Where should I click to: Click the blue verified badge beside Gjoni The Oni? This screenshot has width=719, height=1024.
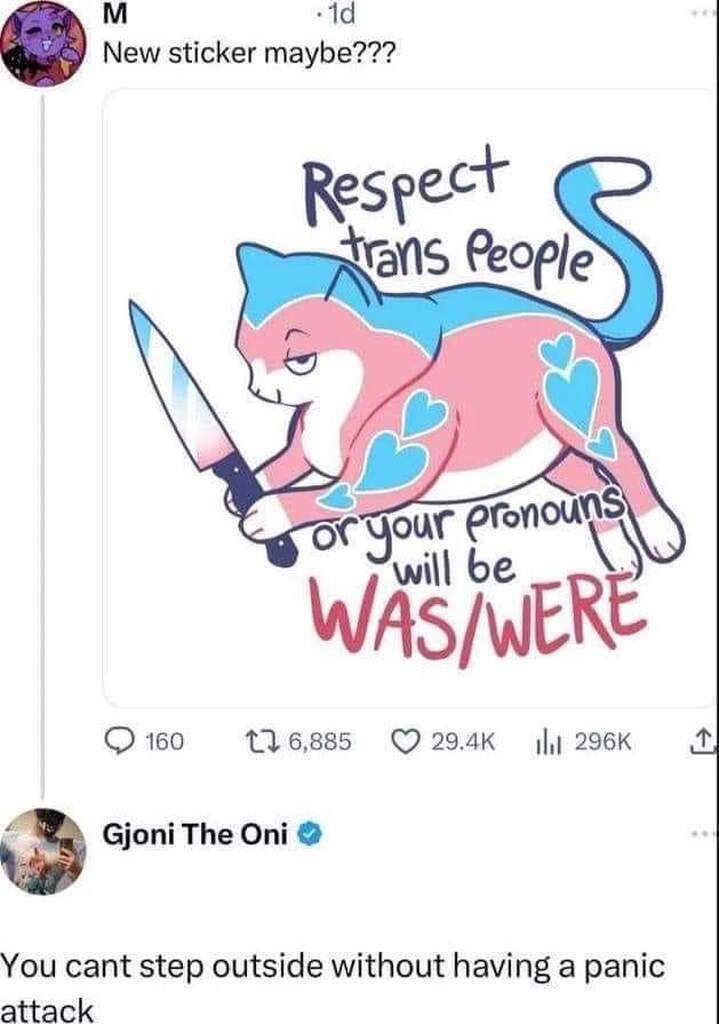(311, 836)
